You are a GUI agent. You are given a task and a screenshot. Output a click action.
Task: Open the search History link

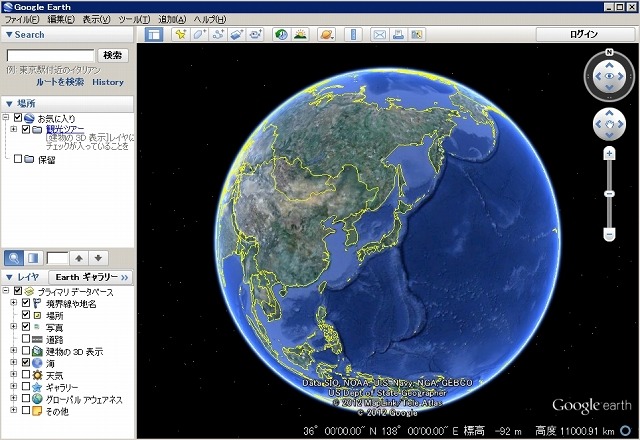[x=108, y=82]
